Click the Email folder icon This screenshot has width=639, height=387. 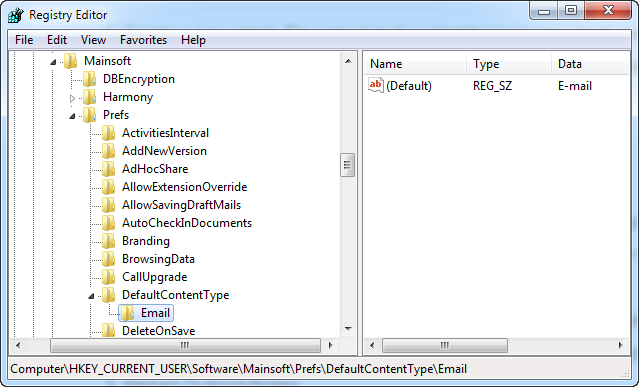pyautogui.click(x=128, y=313)
